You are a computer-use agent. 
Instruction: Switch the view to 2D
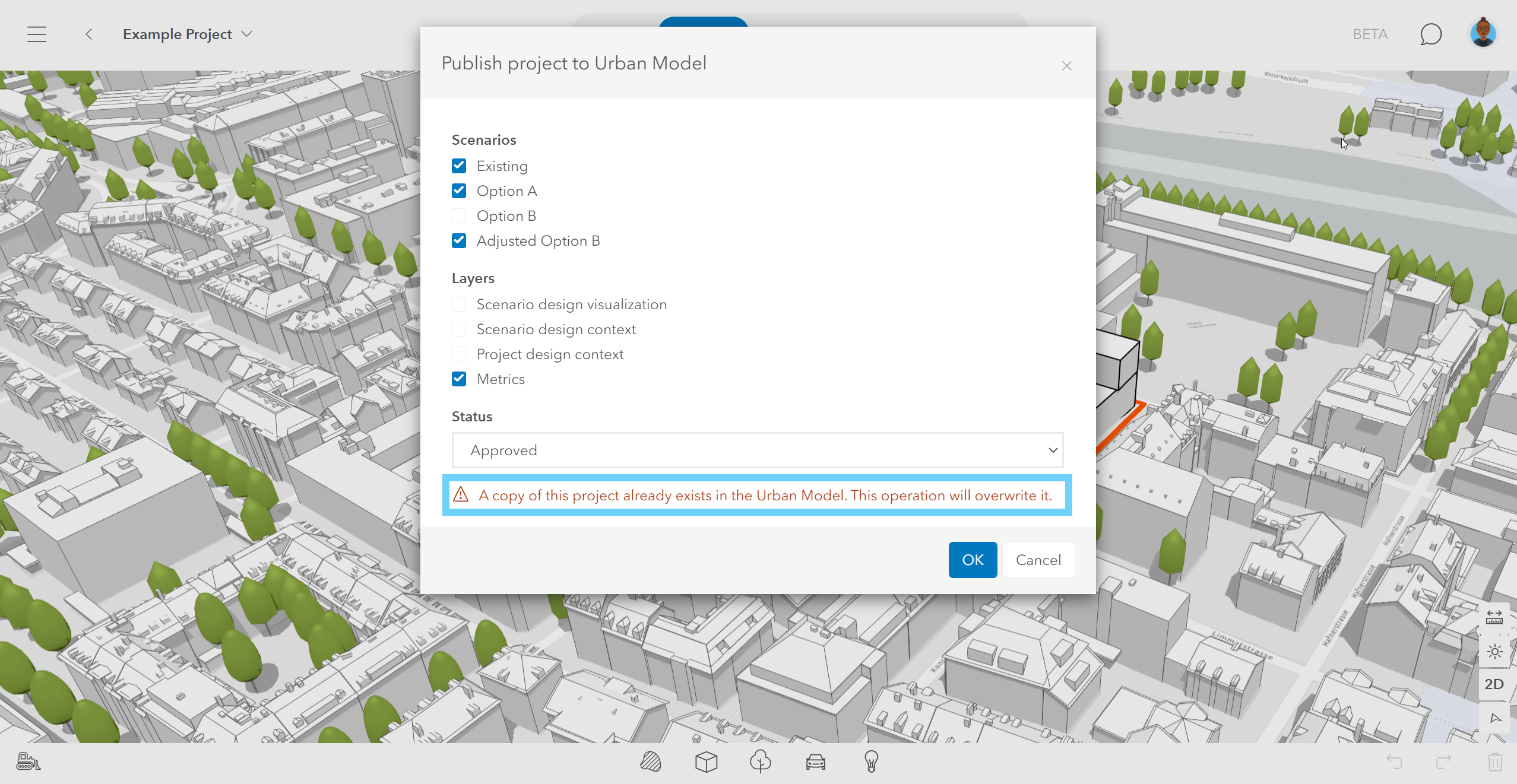1494,684
